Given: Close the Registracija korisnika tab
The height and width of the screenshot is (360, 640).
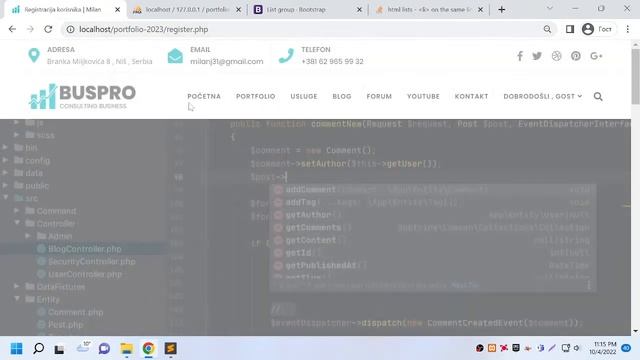Looking at the screenshot, I should tap(118, 9).
